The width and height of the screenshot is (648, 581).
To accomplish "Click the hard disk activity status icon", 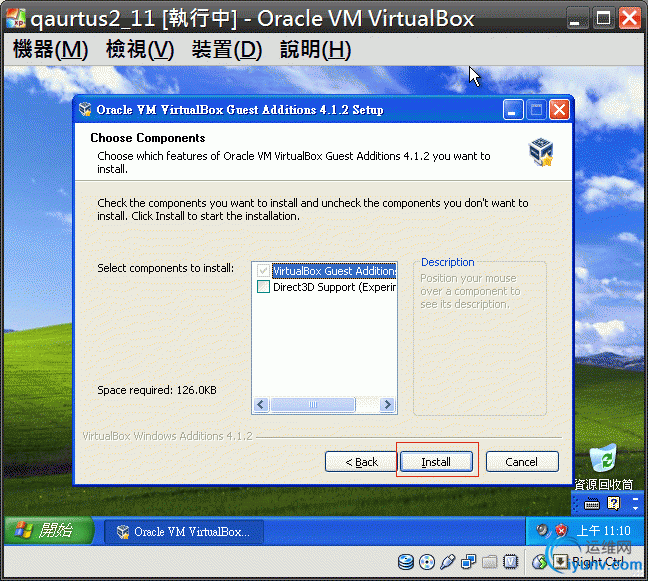I will pyautogui.click(x=406, y=562).
